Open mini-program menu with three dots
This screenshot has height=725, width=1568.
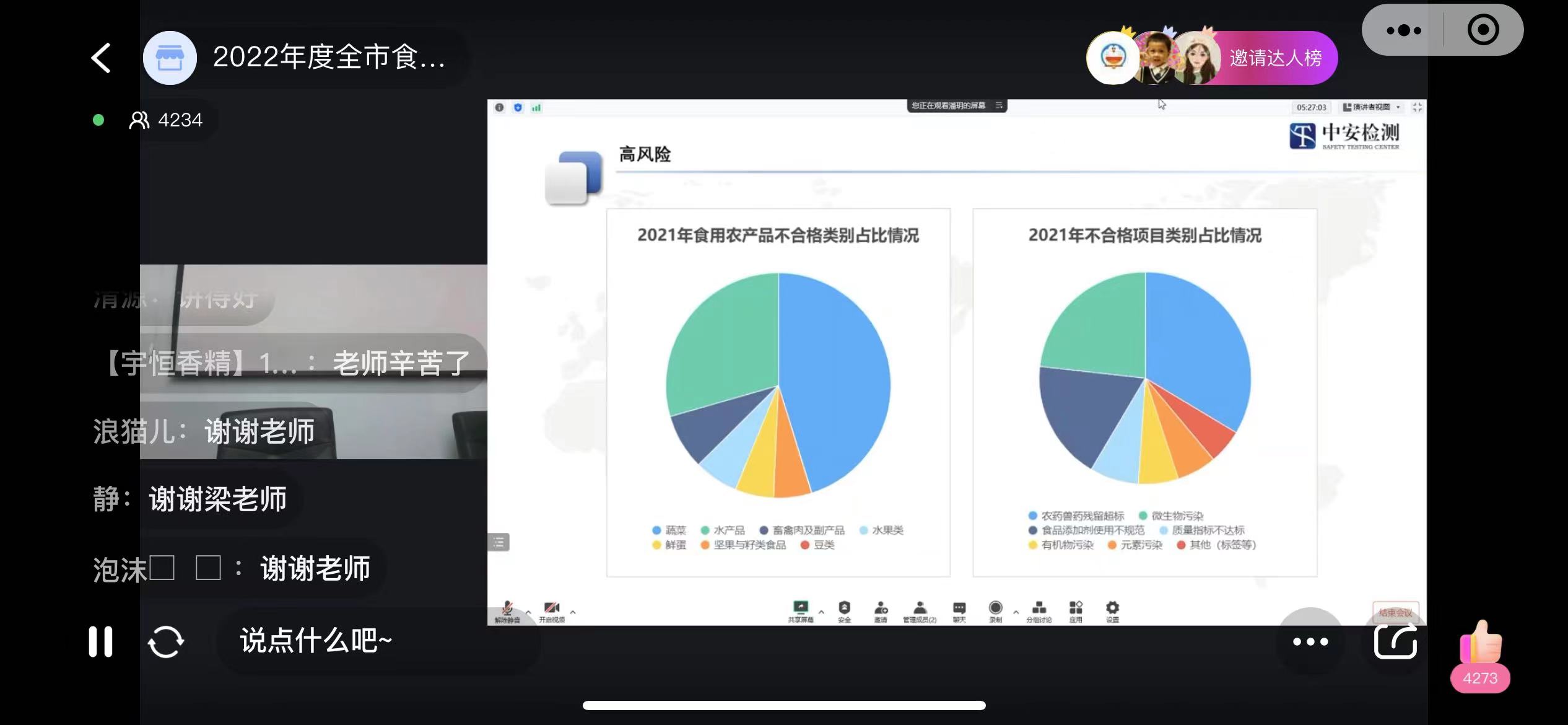[1404, 30]
